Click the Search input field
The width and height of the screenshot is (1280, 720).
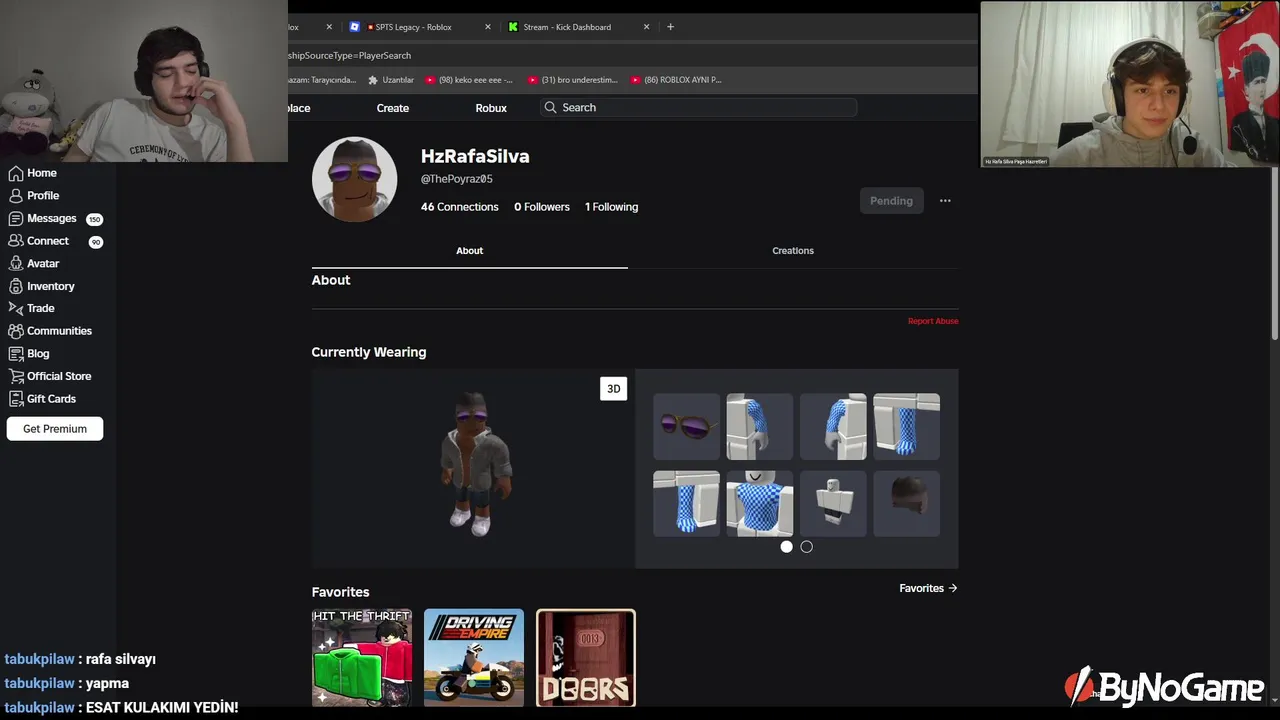[699, 107]
